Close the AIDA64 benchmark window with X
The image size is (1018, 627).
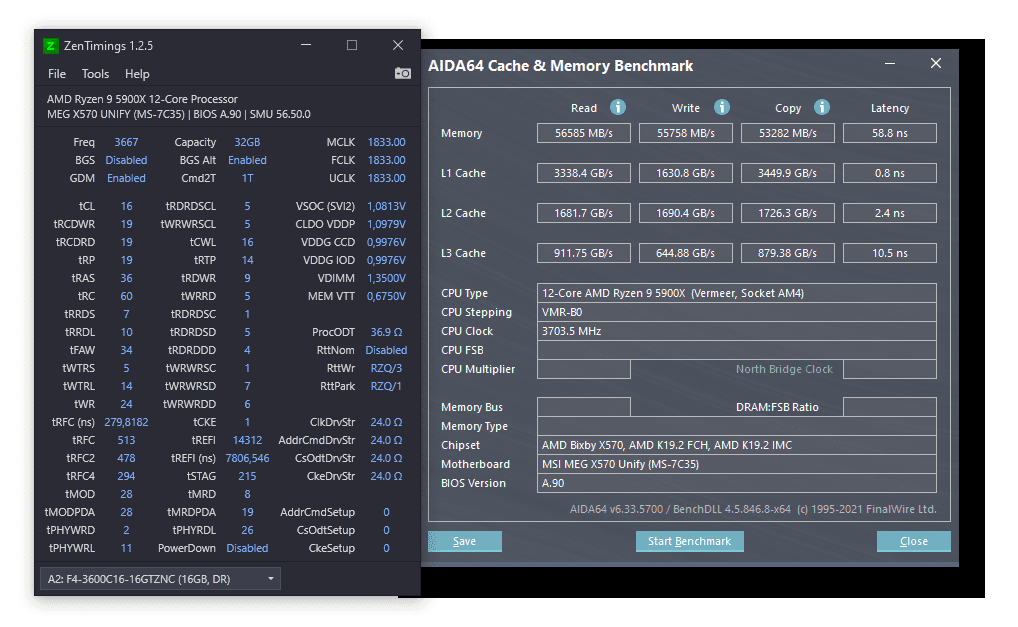[936, 63]
